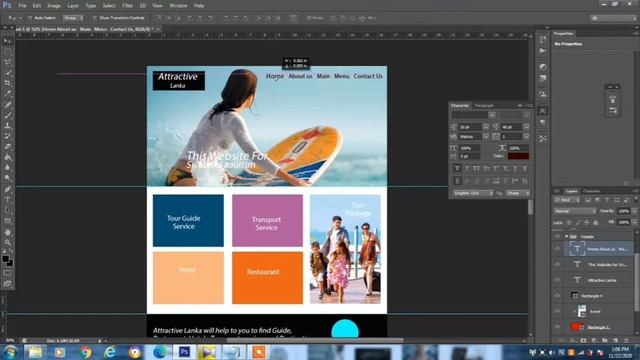Open the Normal blend mode dropdown

point(575,211)
